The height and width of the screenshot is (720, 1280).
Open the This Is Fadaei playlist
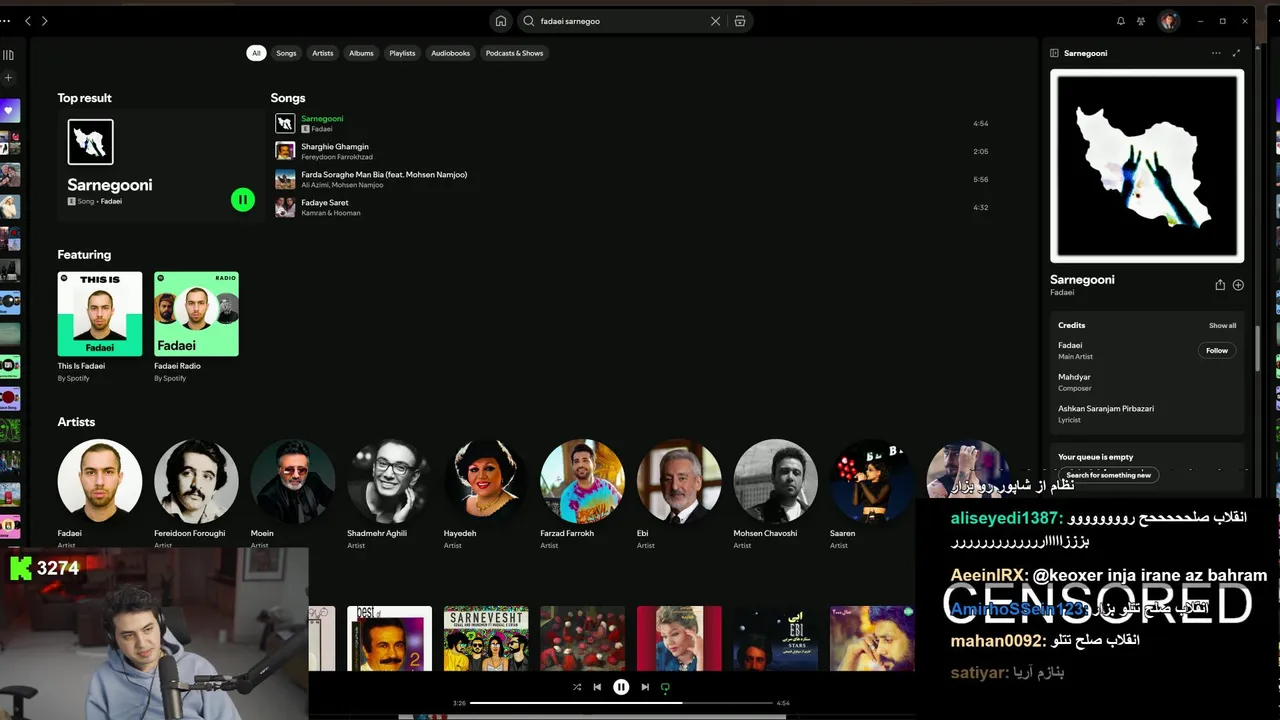coord(100,314)
